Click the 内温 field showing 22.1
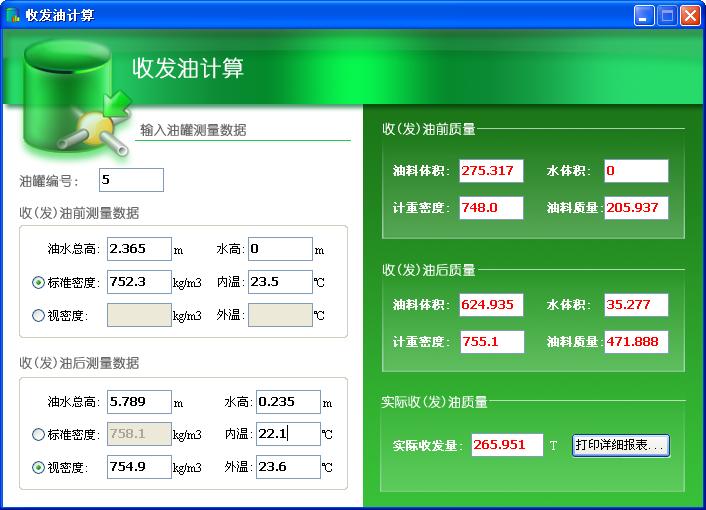706x510 pixels. click(x=288, y=434)
